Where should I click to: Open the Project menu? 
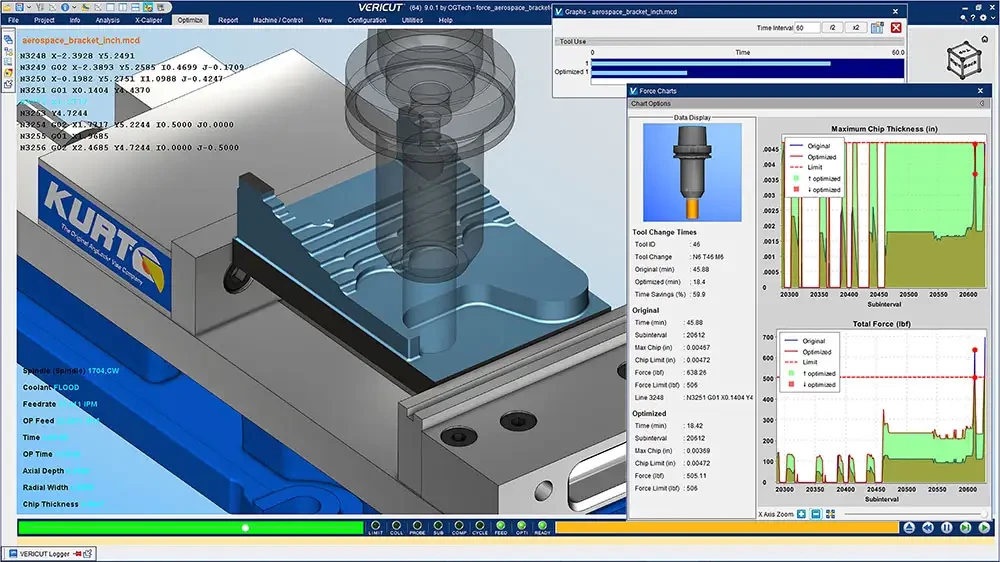[x=44, y=20]
